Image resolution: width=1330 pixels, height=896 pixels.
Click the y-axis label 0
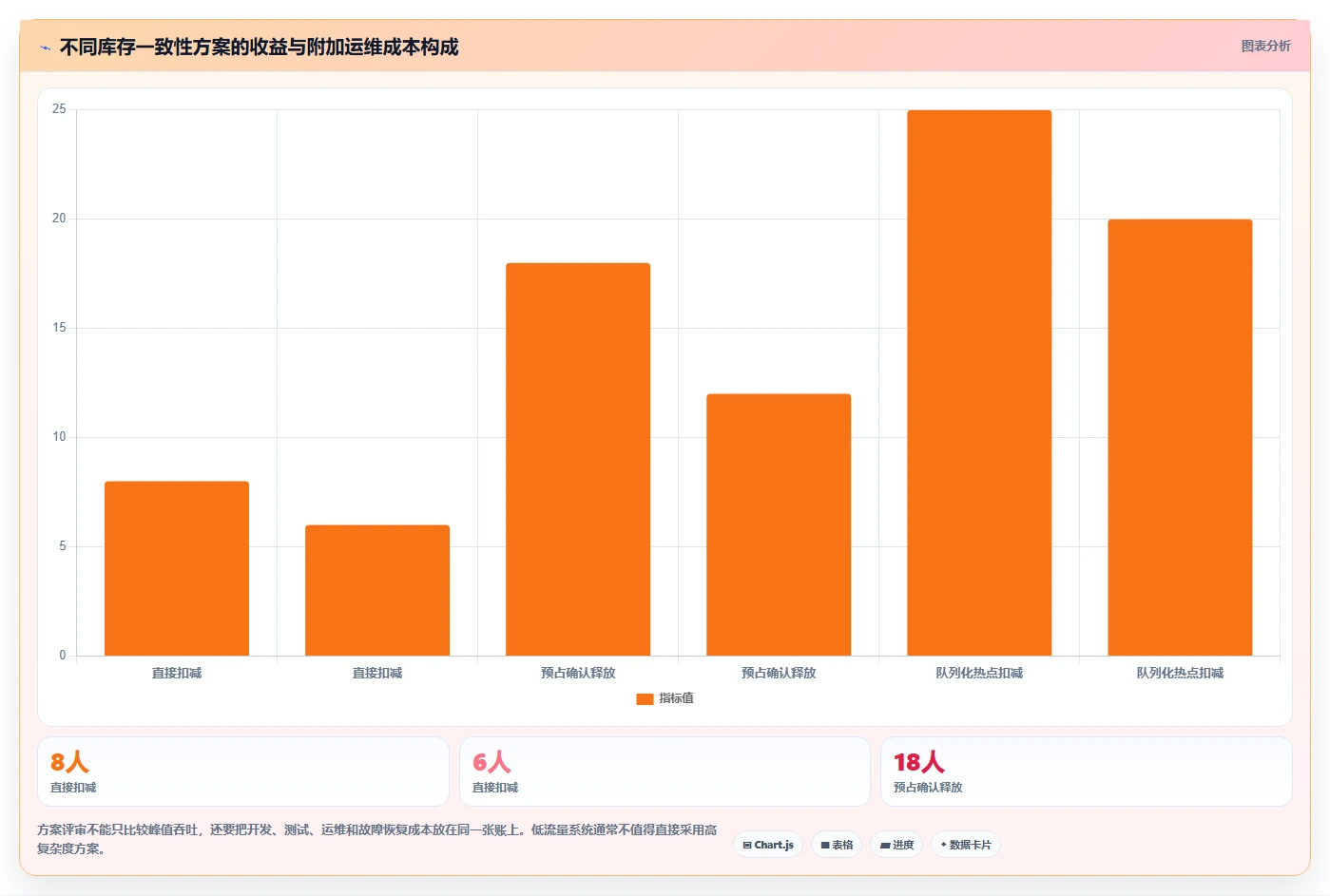click(x=63, y=656)
